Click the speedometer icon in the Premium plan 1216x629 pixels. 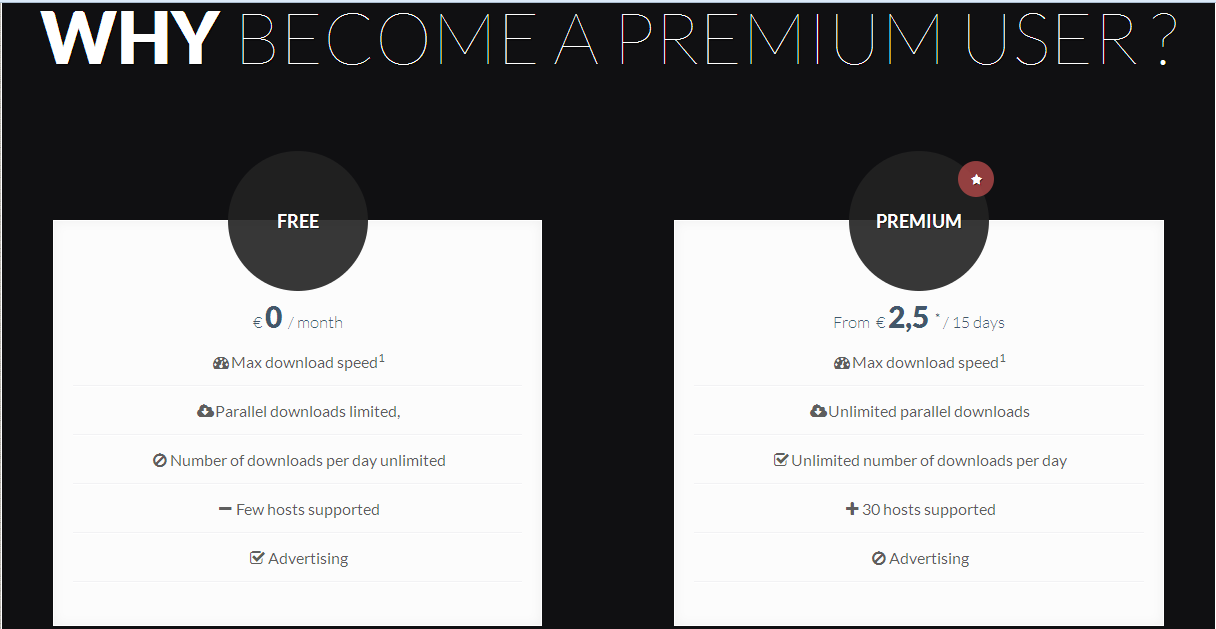click(x=842, y=363)
